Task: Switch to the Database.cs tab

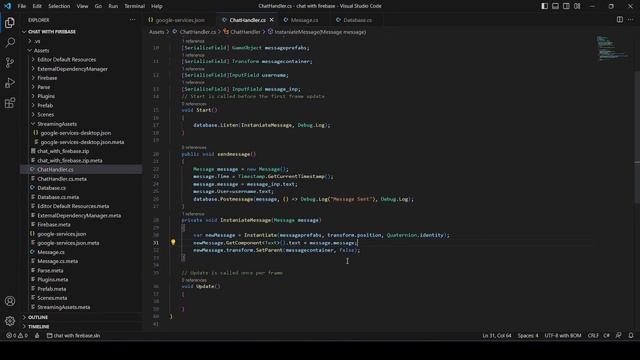Action: tap(357, 20)
